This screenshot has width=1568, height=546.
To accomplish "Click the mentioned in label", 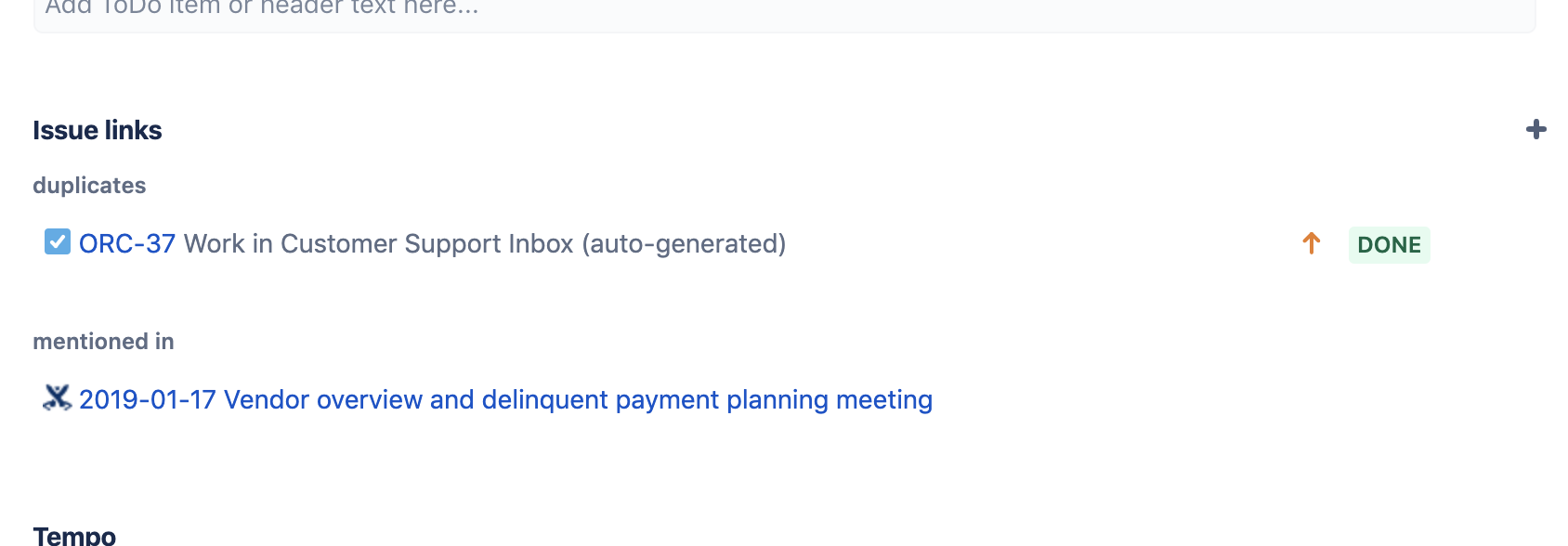I will [103, 342].
